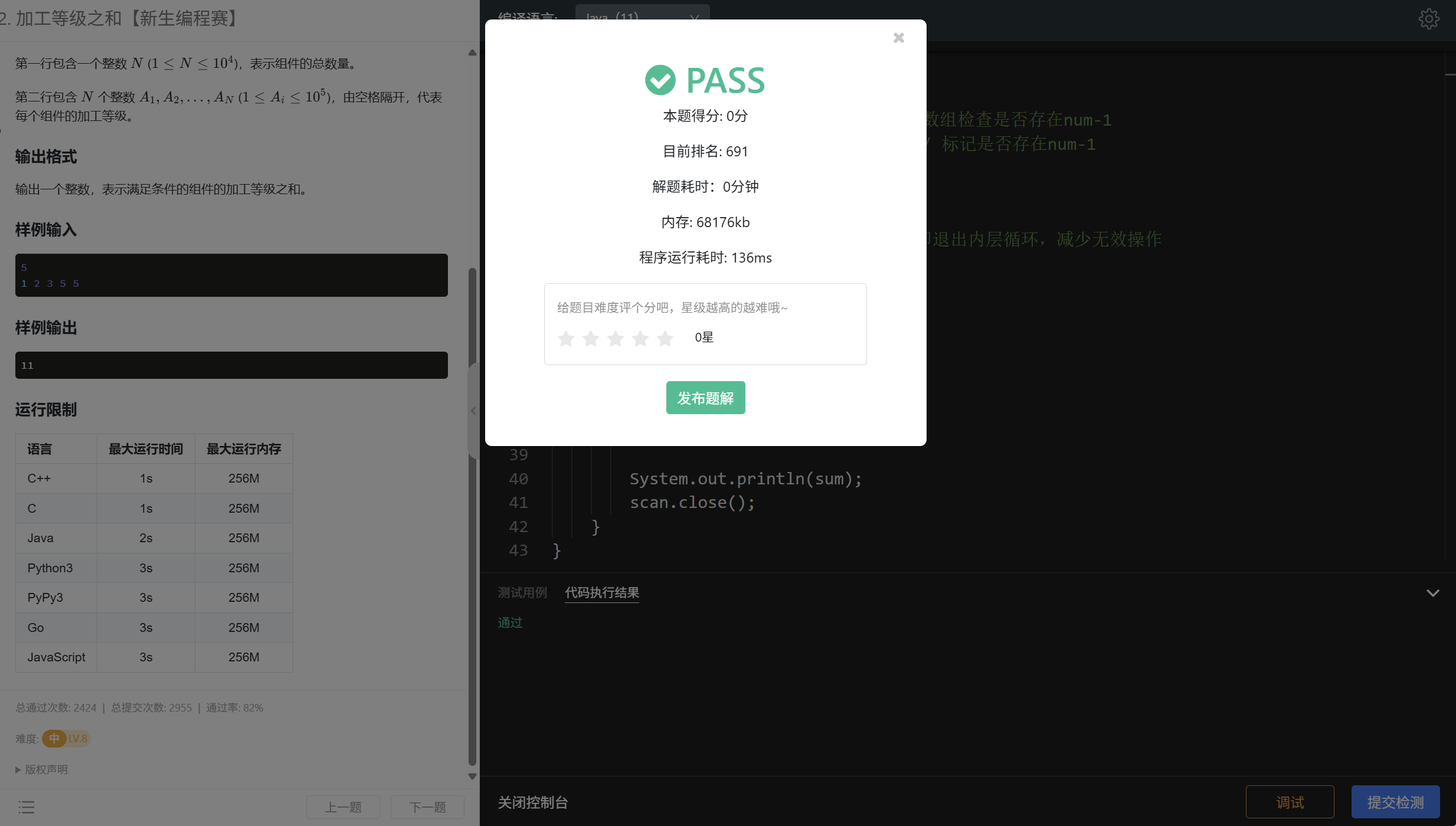Click the description panel scrollbar down arrow
1456x826 pixels.
472,776
